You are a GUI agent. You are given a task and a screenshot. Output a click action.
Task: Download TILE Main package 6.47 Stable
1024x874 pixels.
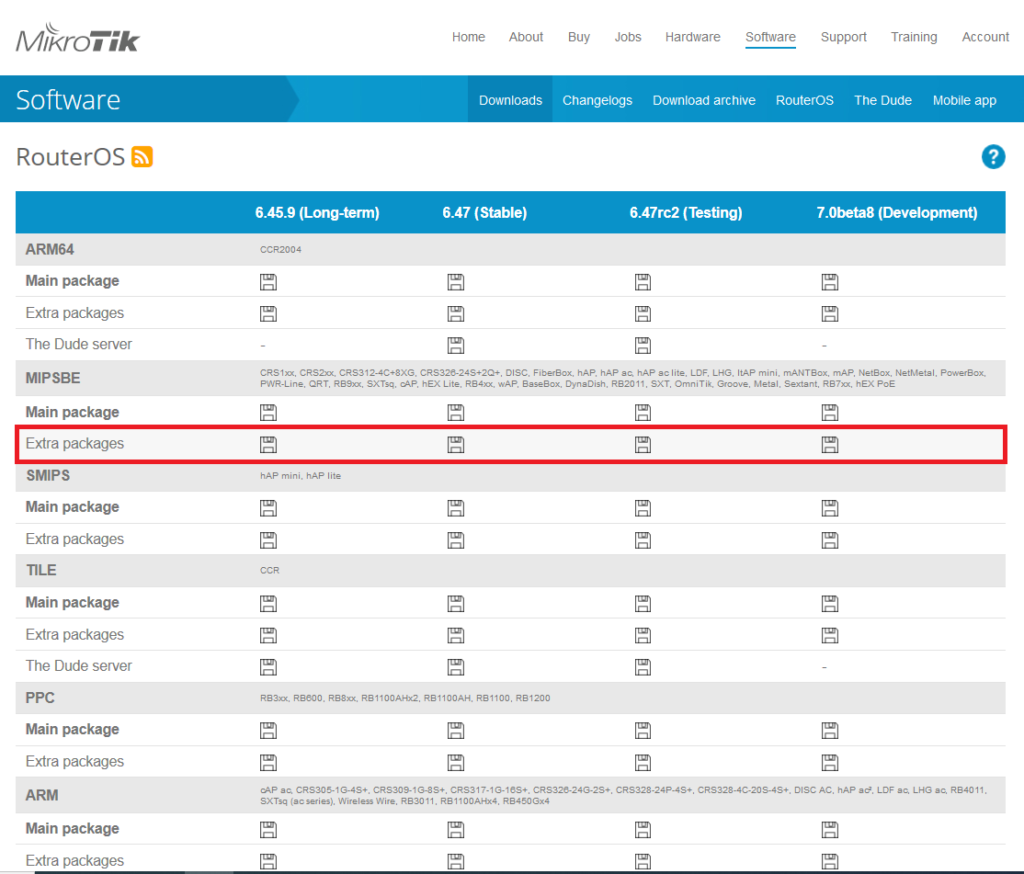tap(456, 604)
